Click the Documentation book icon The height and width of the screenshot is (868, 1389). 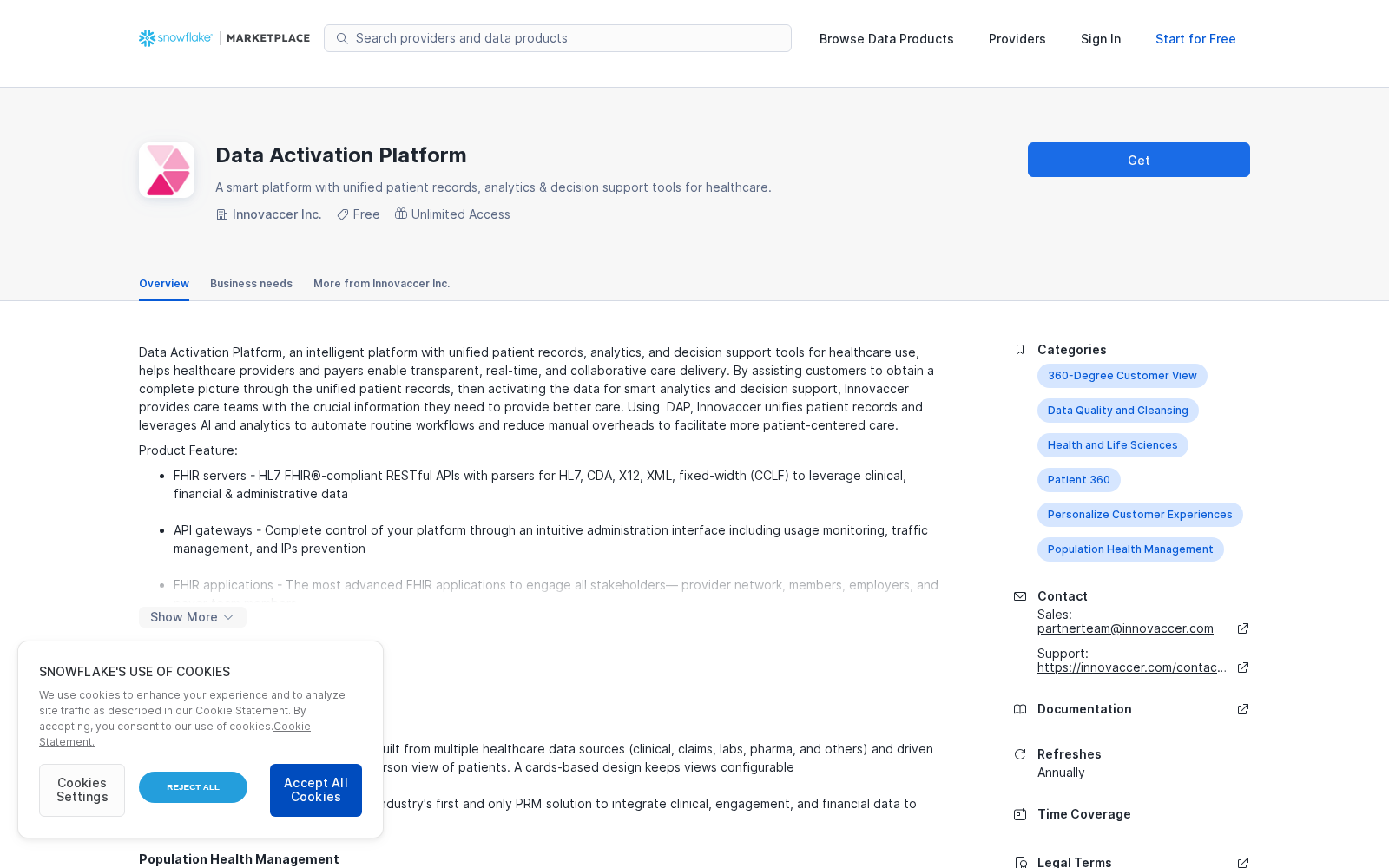tap(1020, 709)
